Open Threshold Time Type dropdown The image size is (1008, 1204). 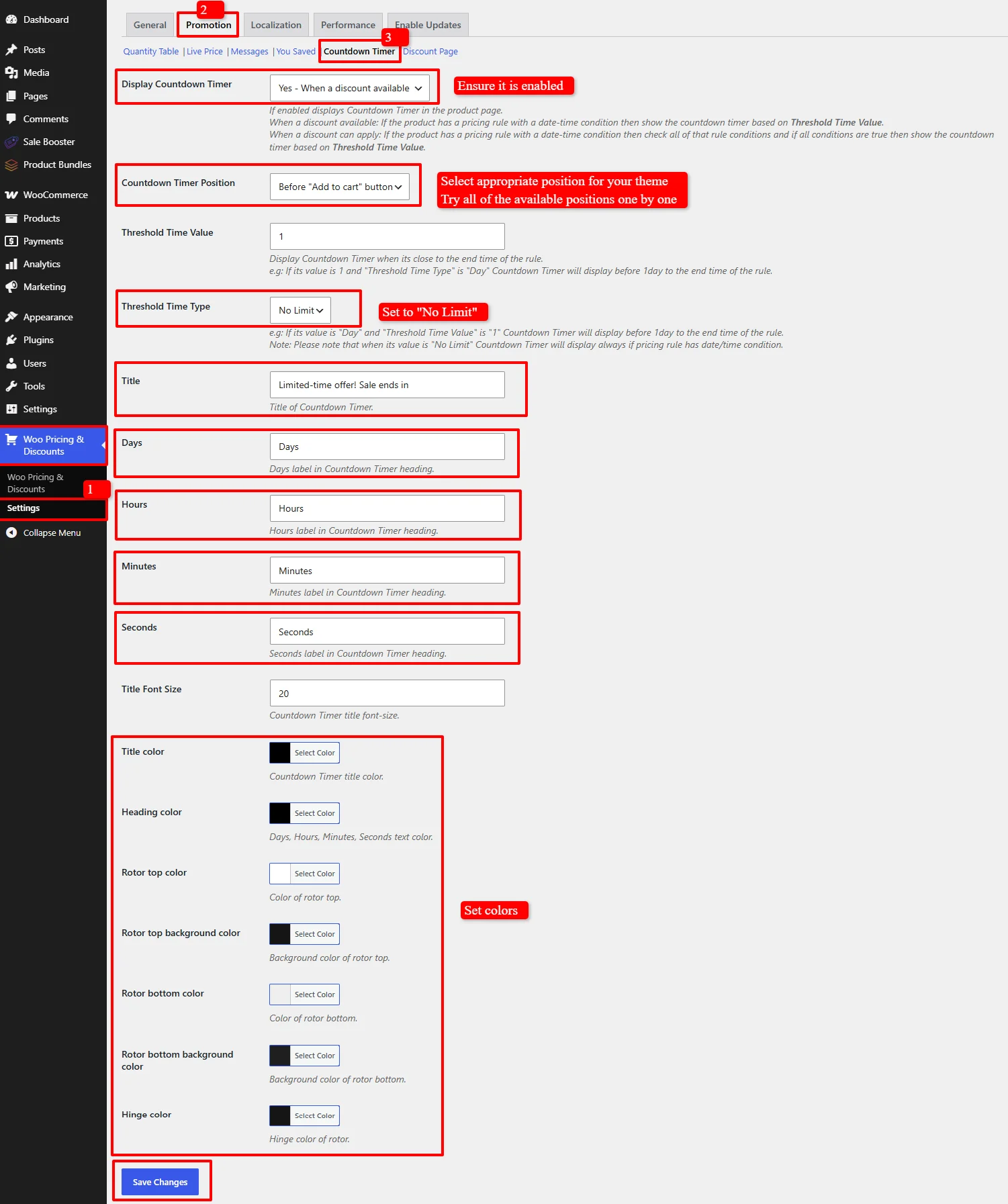pyautogui.click(x=300, y=310)
